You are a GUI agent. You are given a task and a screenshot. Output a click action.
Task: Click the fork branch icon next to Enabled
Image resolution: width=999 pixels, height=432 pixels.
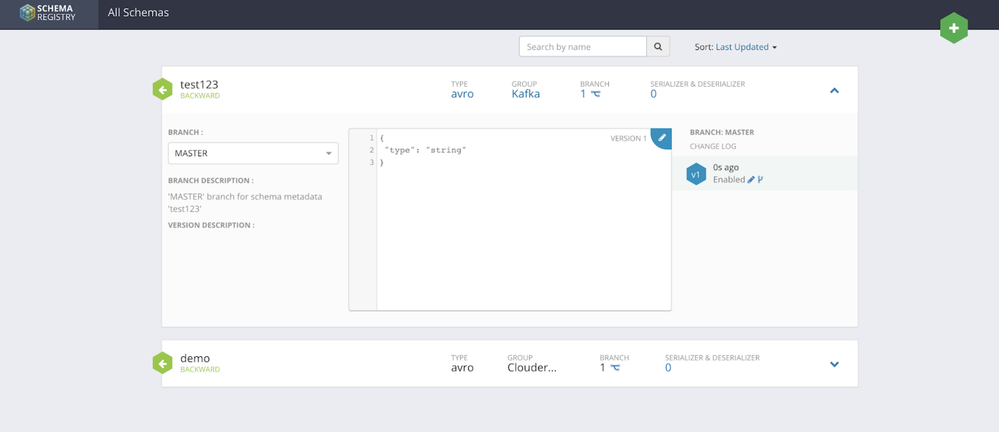point(760,180)
